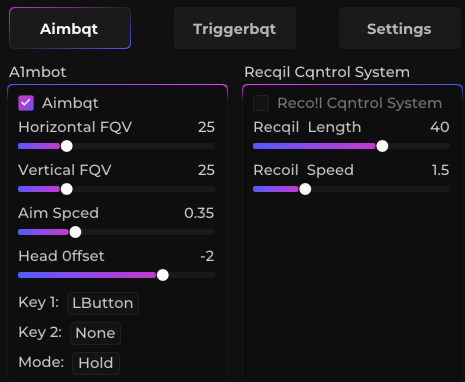Click the Head 0ffset value -2

click(x=207, y=256)
